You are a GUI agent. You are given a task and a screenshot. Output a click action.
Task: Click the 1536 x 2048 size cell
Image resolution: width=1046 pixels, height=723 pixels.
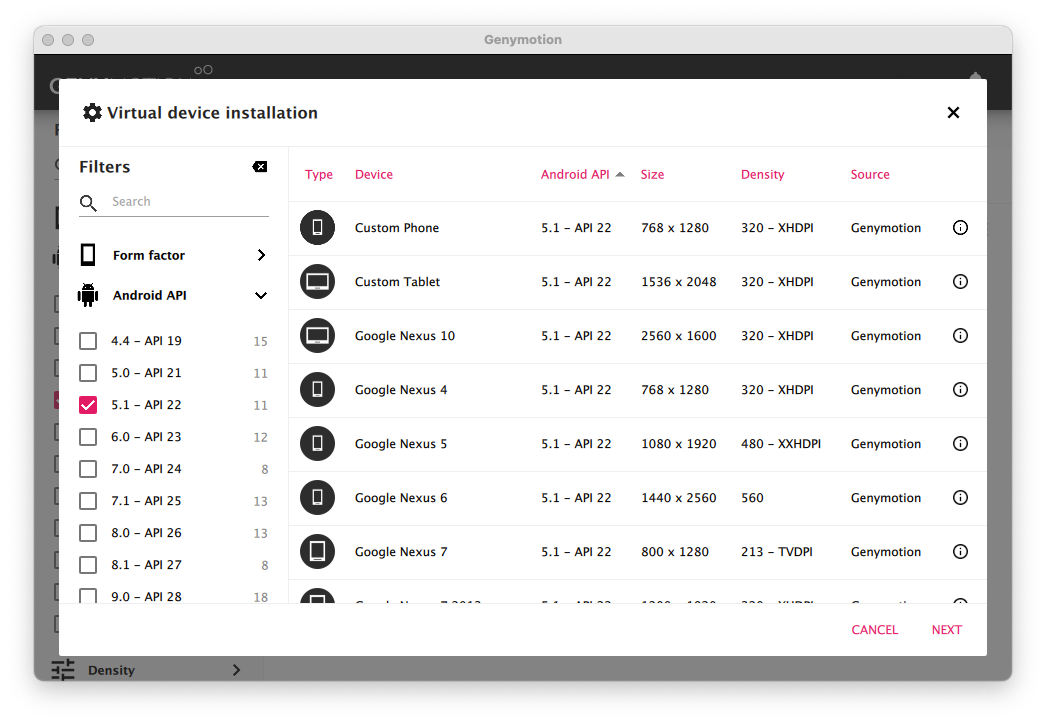[678, 281]
